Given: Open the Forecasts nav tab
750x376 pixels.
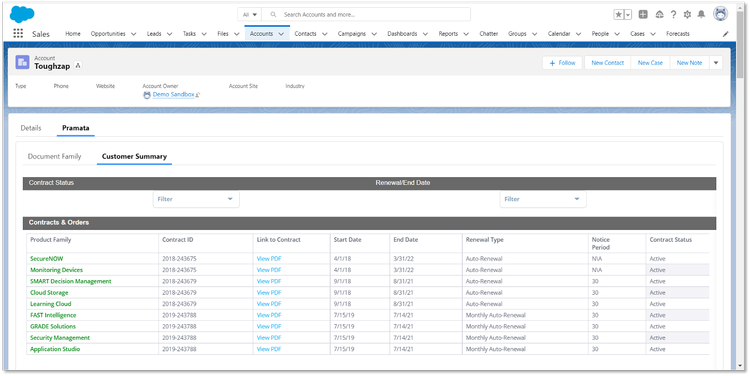Looking at the screenshot, I should tap(678, 34).
